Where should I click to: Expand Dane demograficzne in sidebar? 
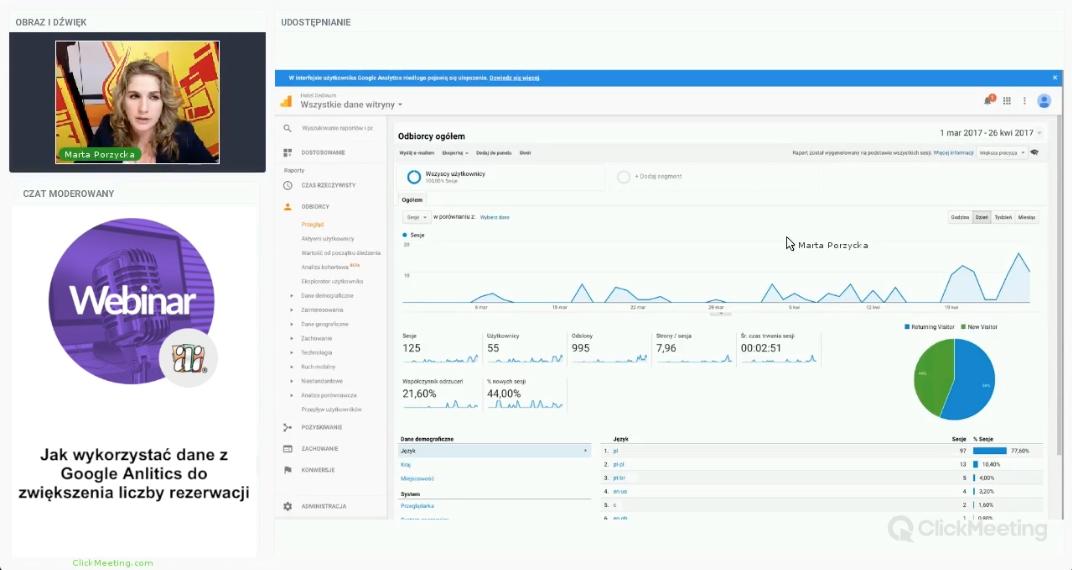coord(326,296)
